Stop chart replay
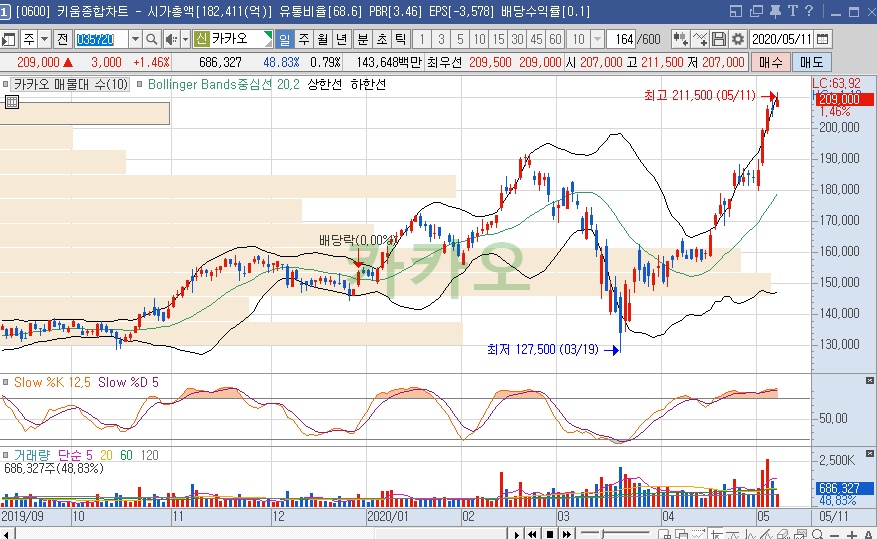The height and width of the screenshot is (539, 877). pyautogui.click(x=550, y=534)
